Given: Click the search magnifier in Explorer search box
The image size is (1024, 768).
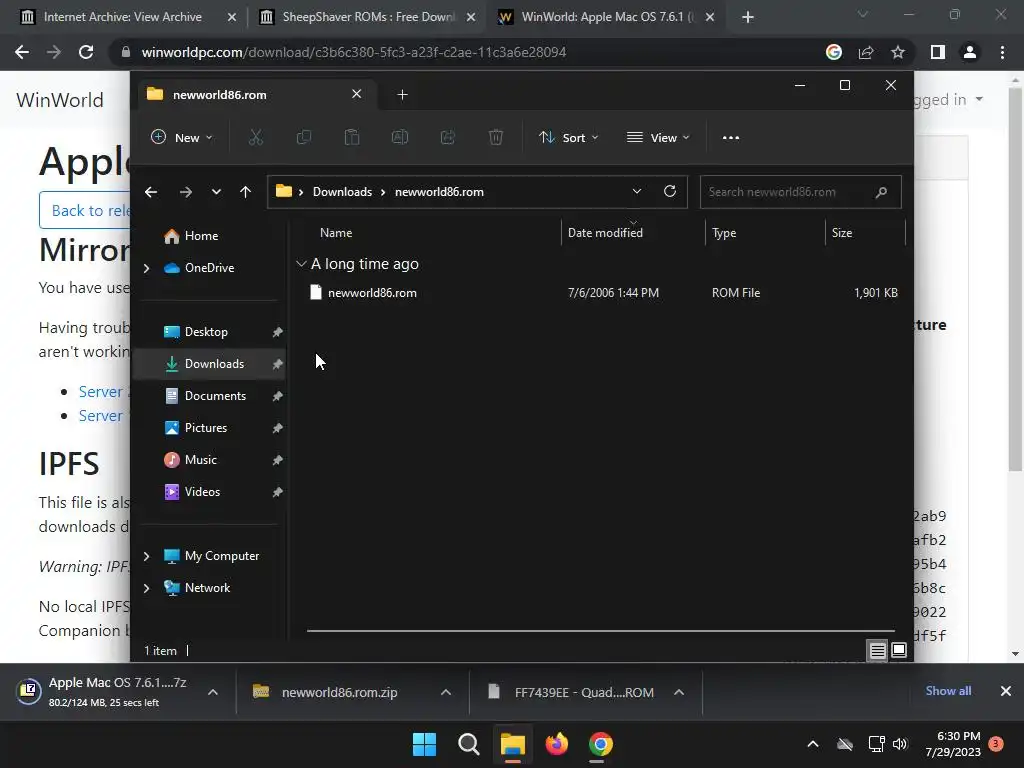Looking at the screenshot, I should click(881, 192).
